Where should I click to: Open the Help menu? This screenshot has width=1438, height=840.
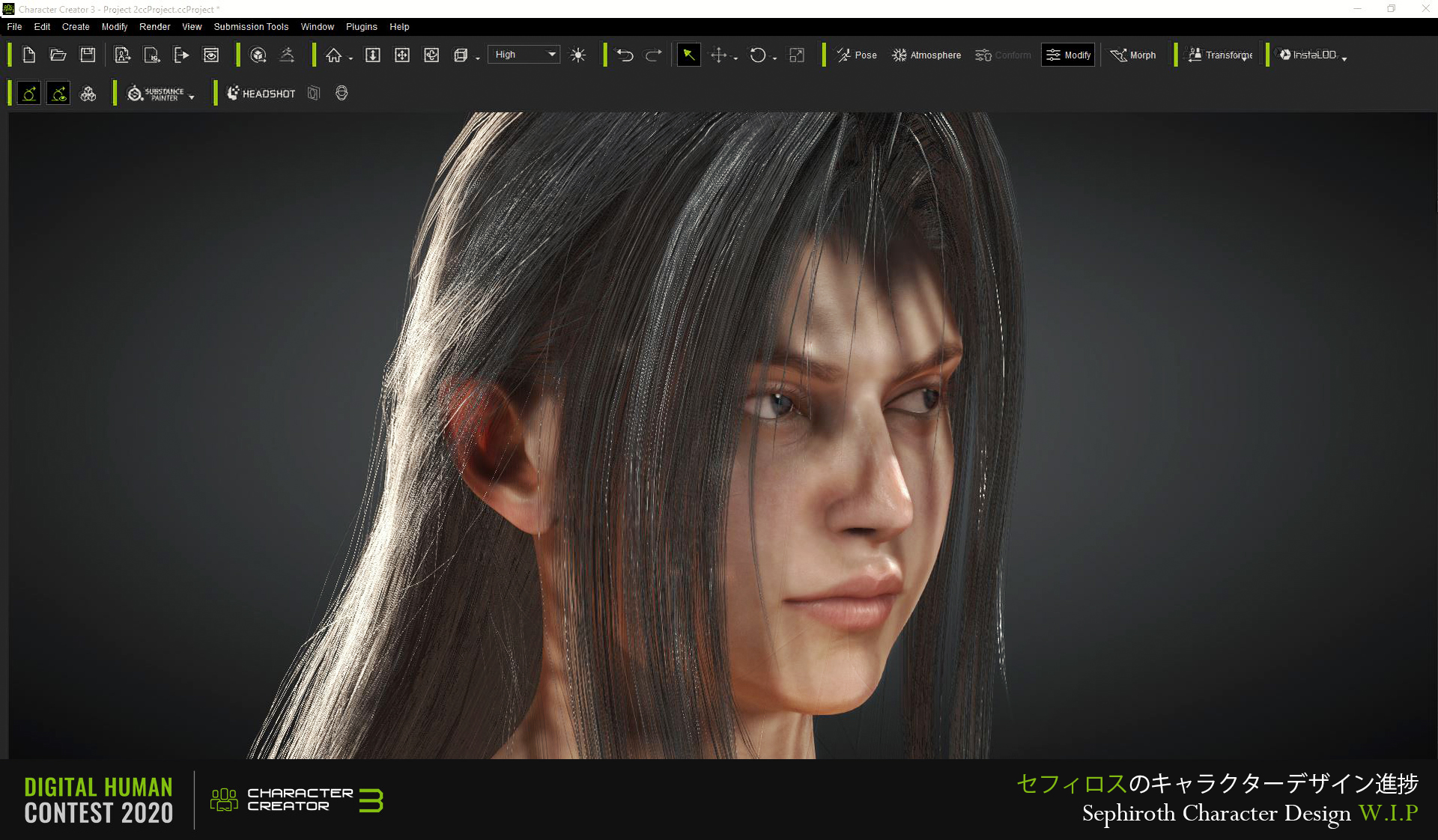[x=399, y=26]
